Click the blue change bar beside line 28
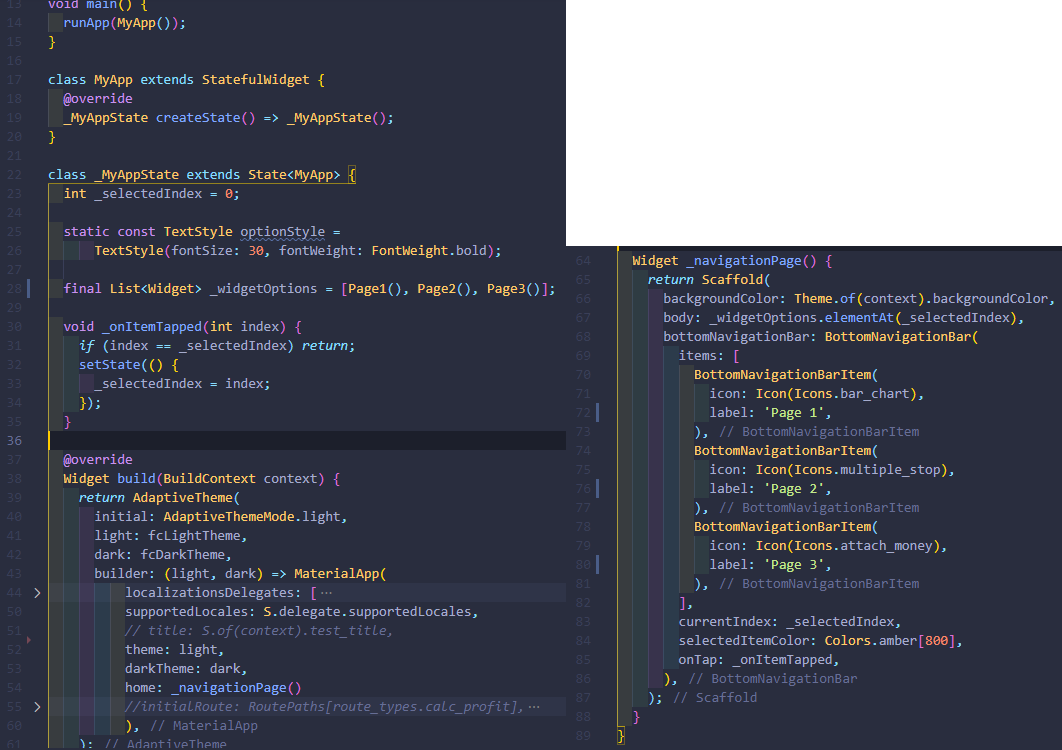The height and width of the screenshot is (750, 1062). coord(28,289)
